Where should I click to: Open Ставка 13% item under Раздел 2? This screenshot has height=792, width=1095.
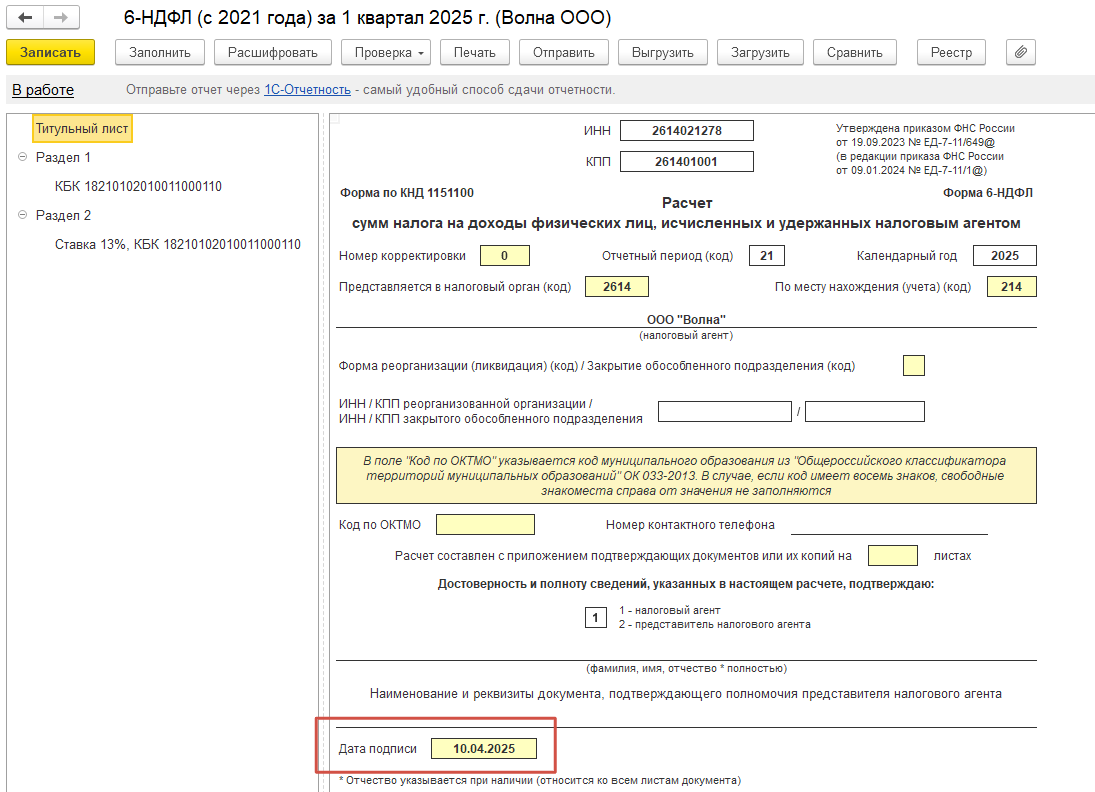(178, 244)
